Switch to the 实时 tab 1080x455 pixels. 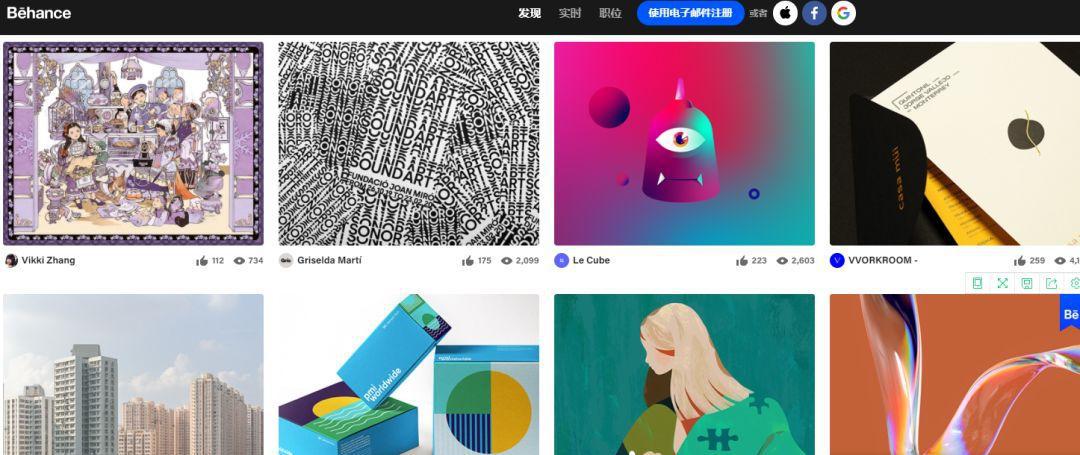pyautogui.click(x=570, y=13)
